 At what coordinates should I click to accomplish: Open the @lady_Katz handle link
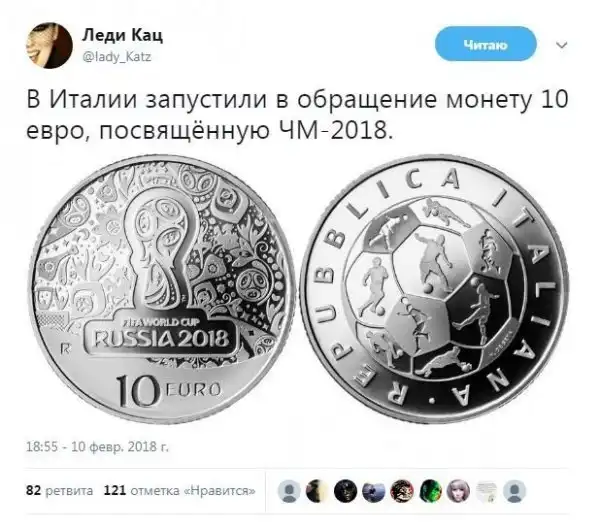coord(117,57)
